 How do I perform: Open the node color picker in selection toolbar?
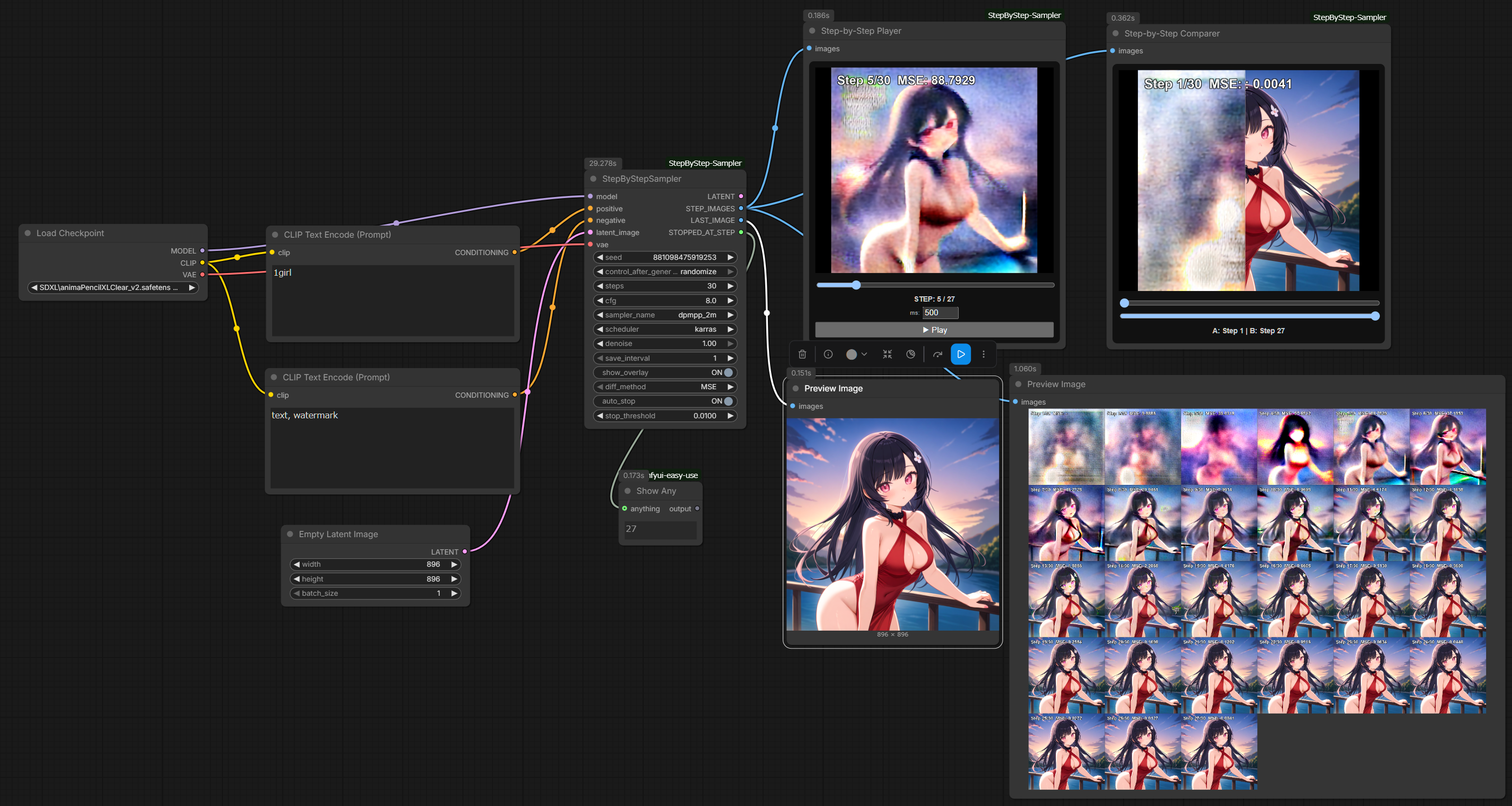856,354
